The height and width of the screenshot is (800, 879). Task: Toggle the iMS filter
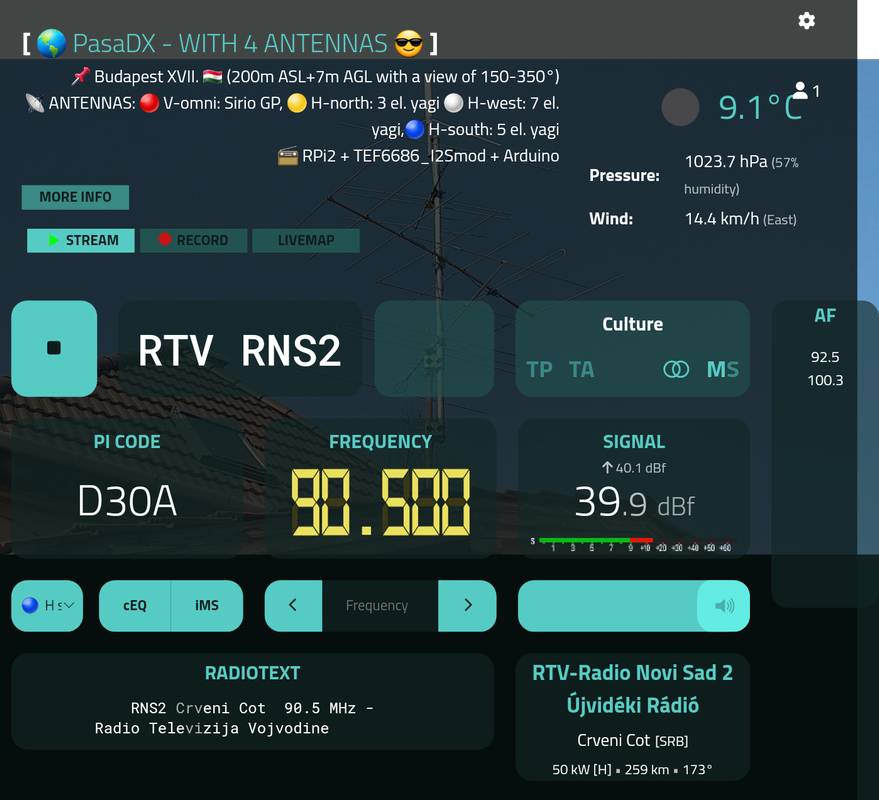tap(207, 605)
